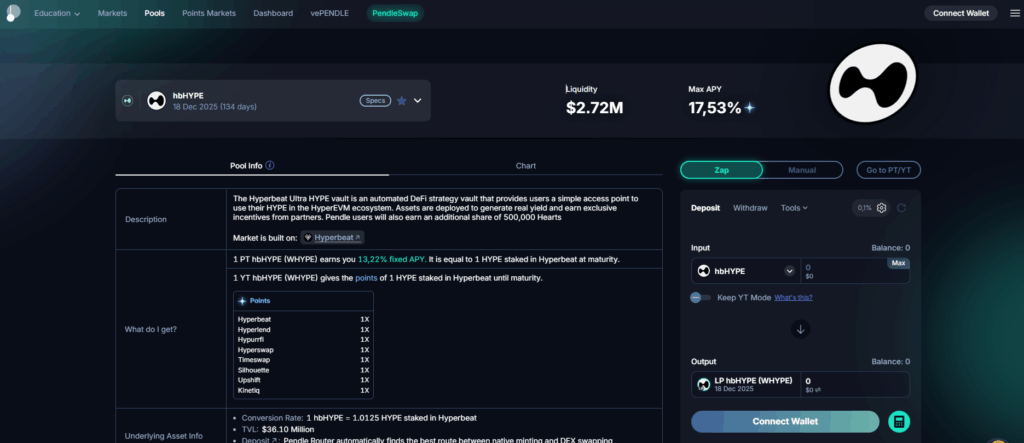
Task: Click the Specs button
Action: [375, 101]
